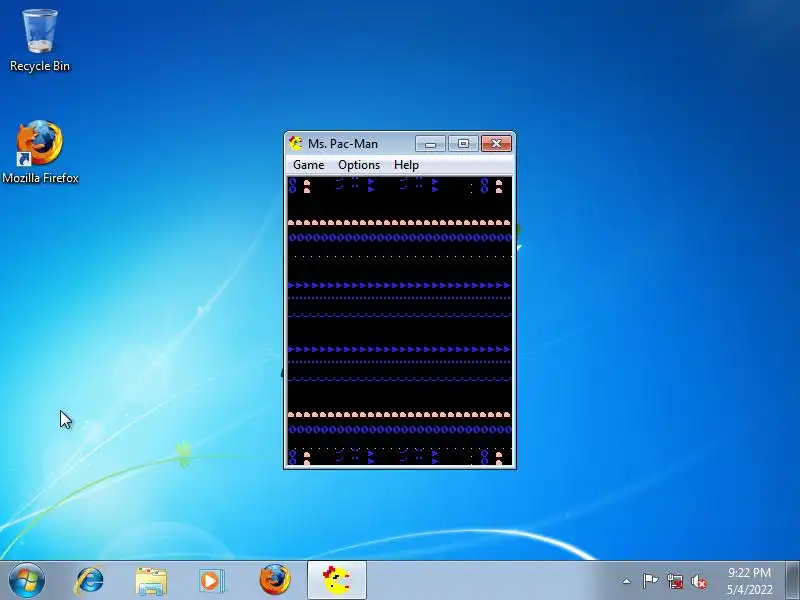This screenshot has height=600, width=800.
Task: Click the Ms. Pac-Man window title text
Action: (x=343, y=144)
